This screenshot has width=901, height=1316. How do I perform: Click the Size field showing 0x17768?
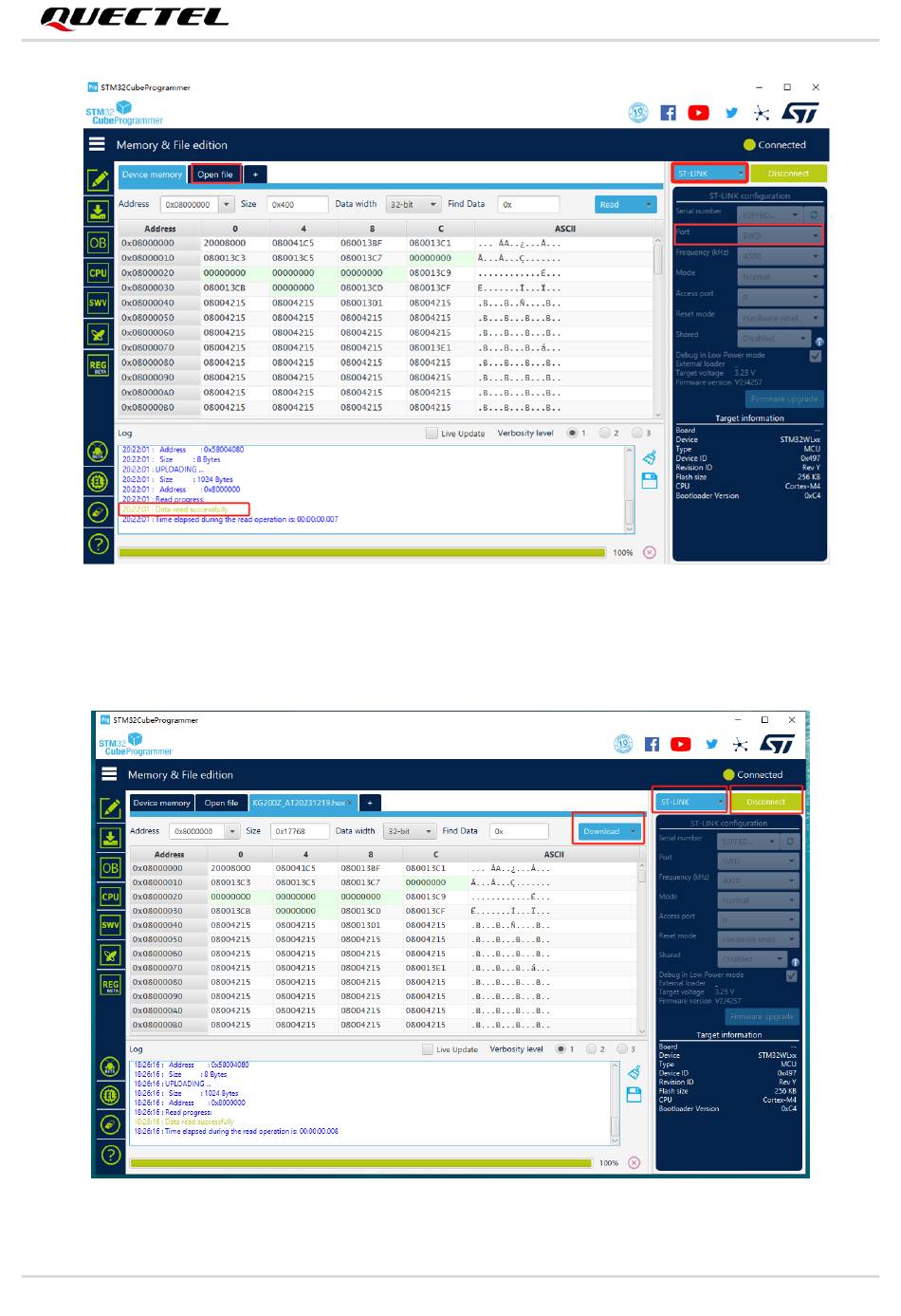tap(299, 831)
